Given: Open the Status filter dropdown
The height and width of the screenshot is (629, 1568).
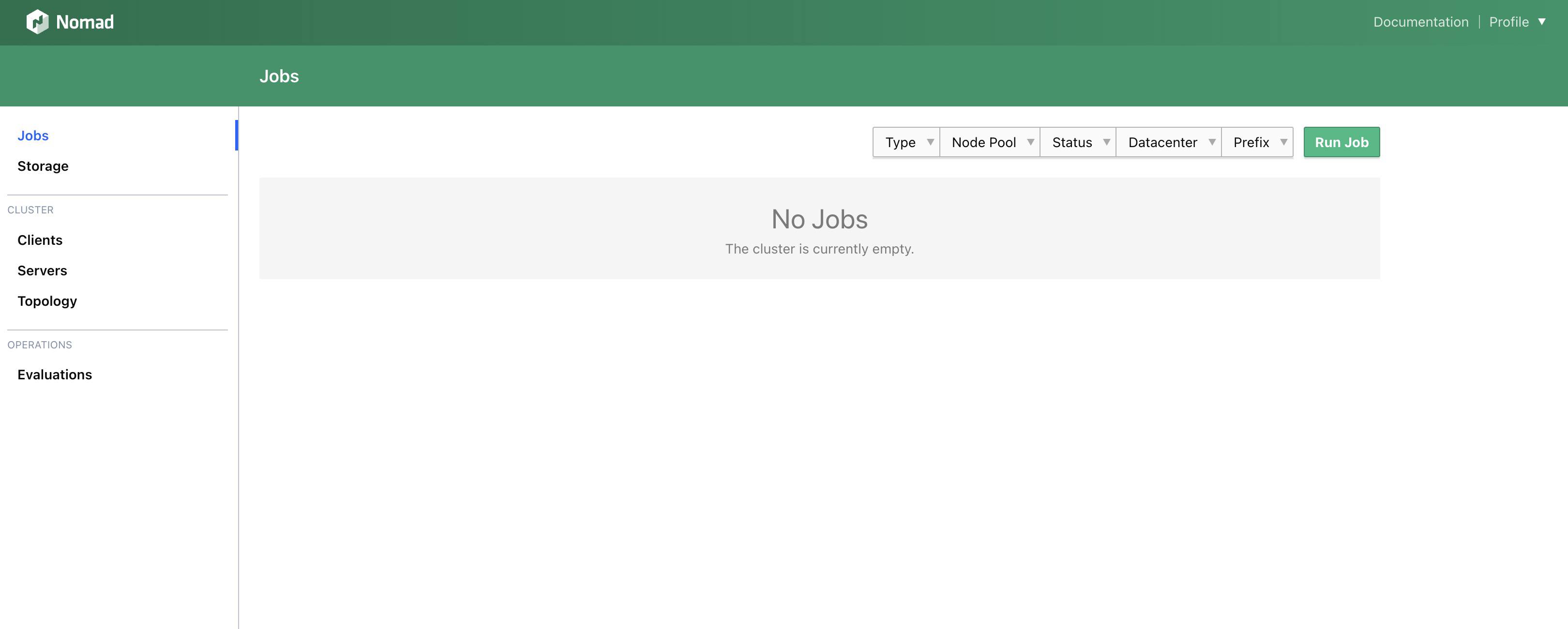Looking at the screenshot, I should pos(1072,142).
